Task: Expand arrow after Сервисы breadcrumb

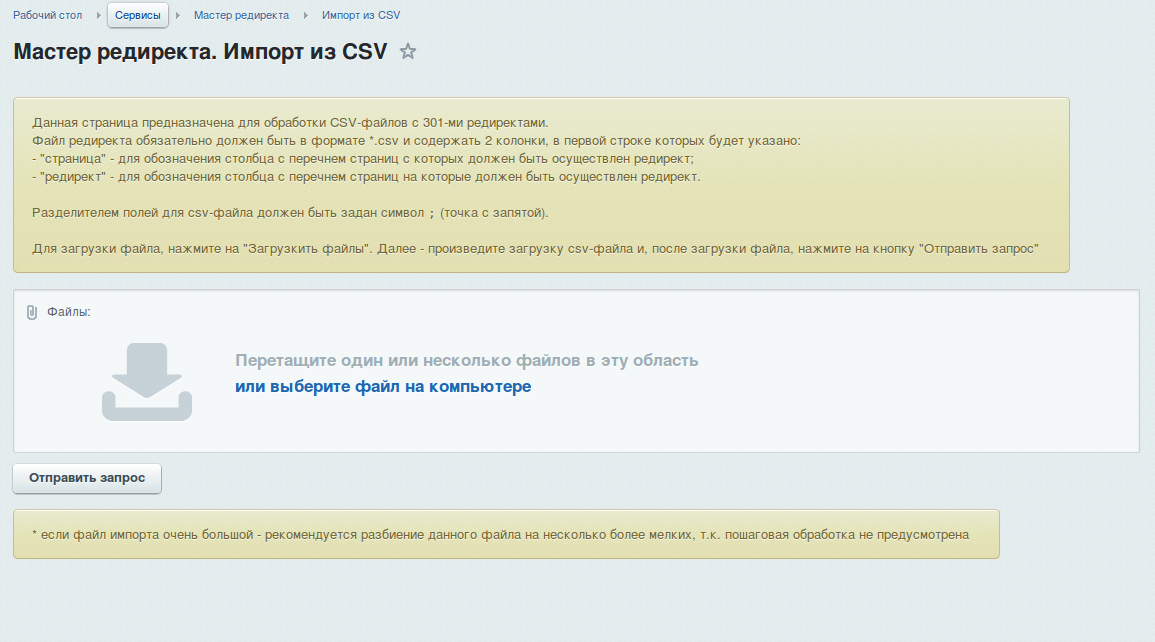Action: coord(178,16)
